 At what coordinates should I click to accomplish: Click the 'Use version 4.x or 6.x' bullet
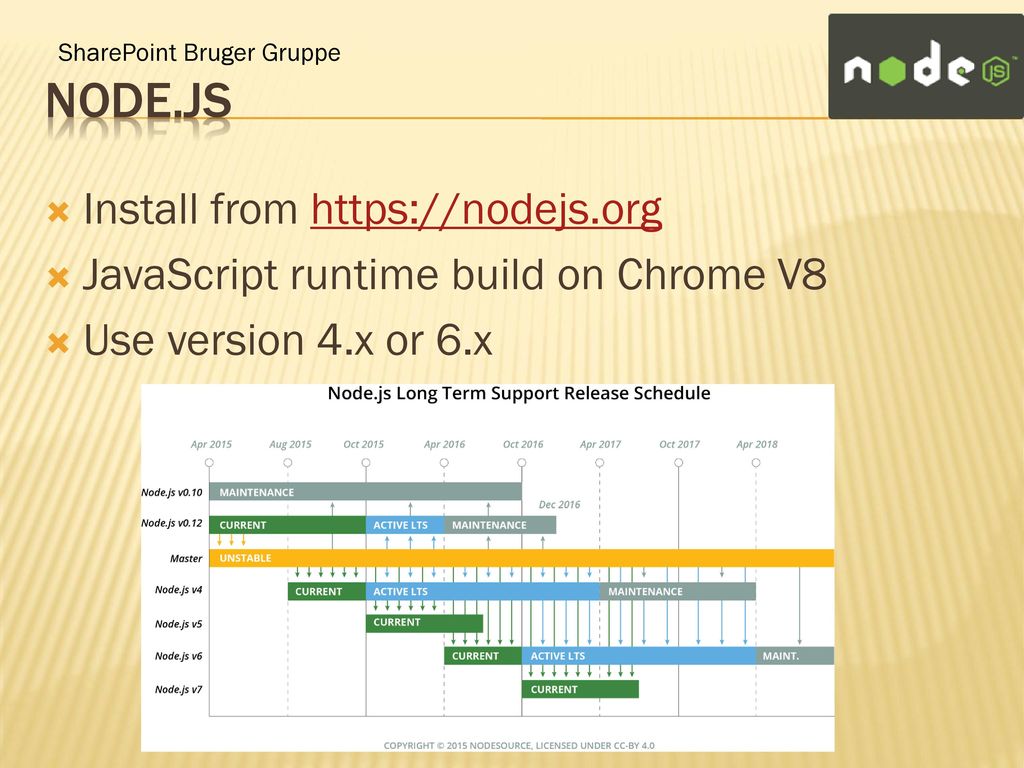[288, 340]
